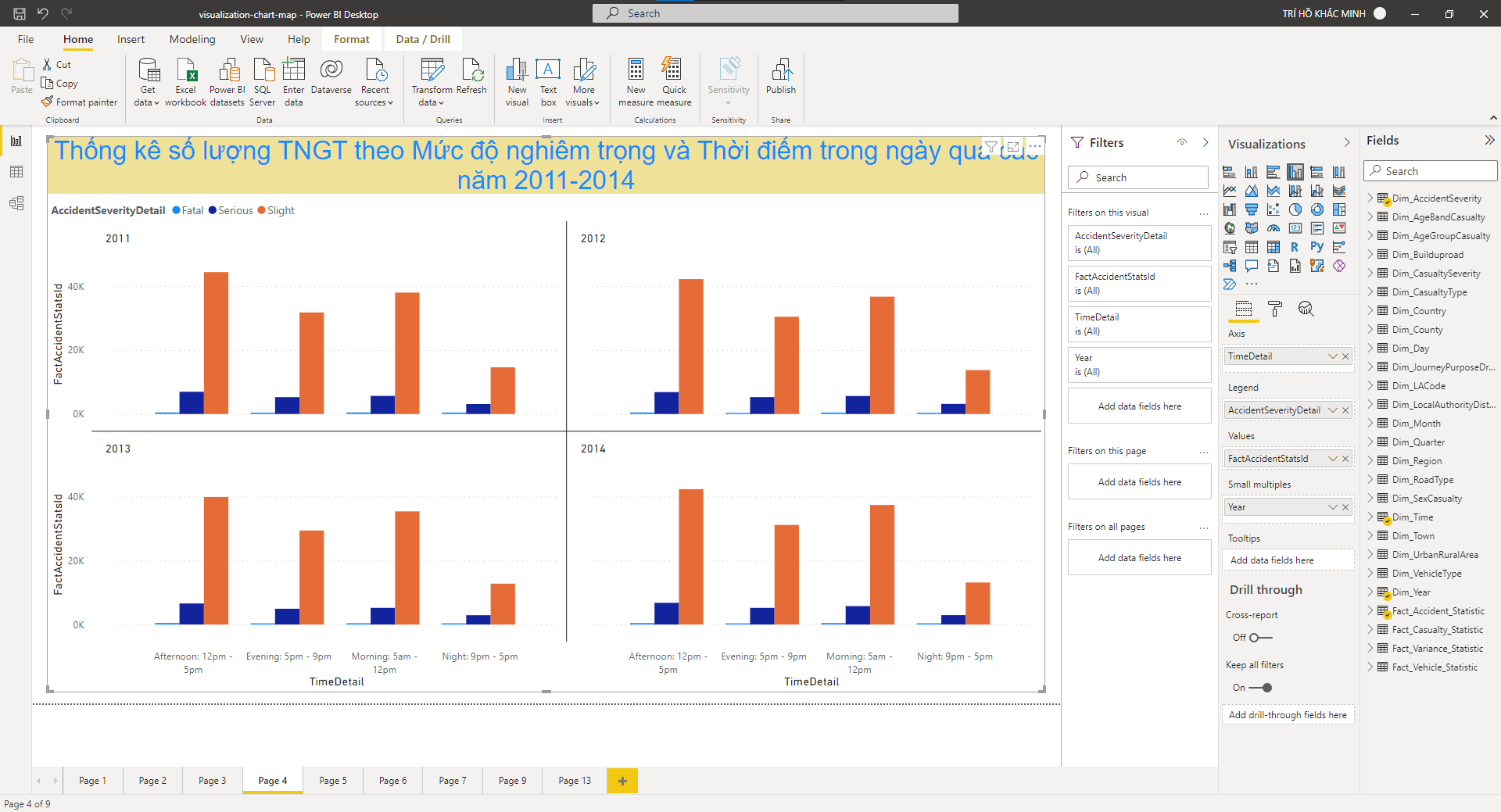Open the Data / Drill tab
The width and height of the screenshot is (1501, 812).
point(423,39)
